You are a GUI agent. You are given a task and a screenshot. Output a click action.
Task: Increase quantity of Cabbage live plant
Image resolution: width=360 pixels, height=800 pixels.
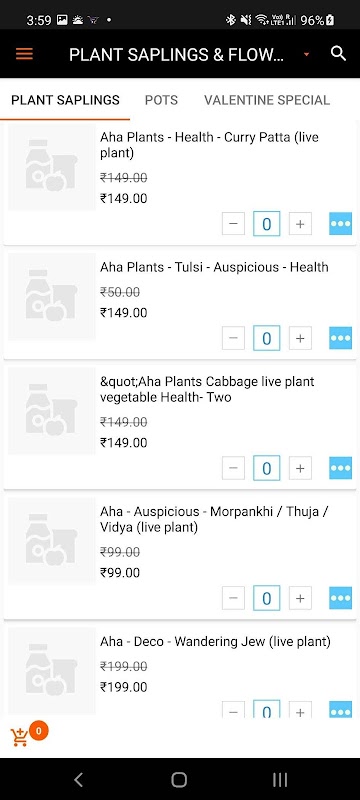click(x=300, y=468)
